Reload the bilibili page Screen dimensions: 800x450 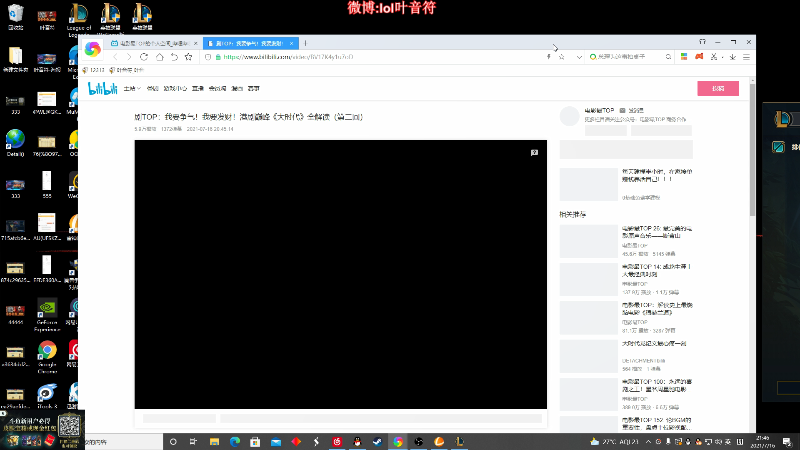[x=144, y=57]
